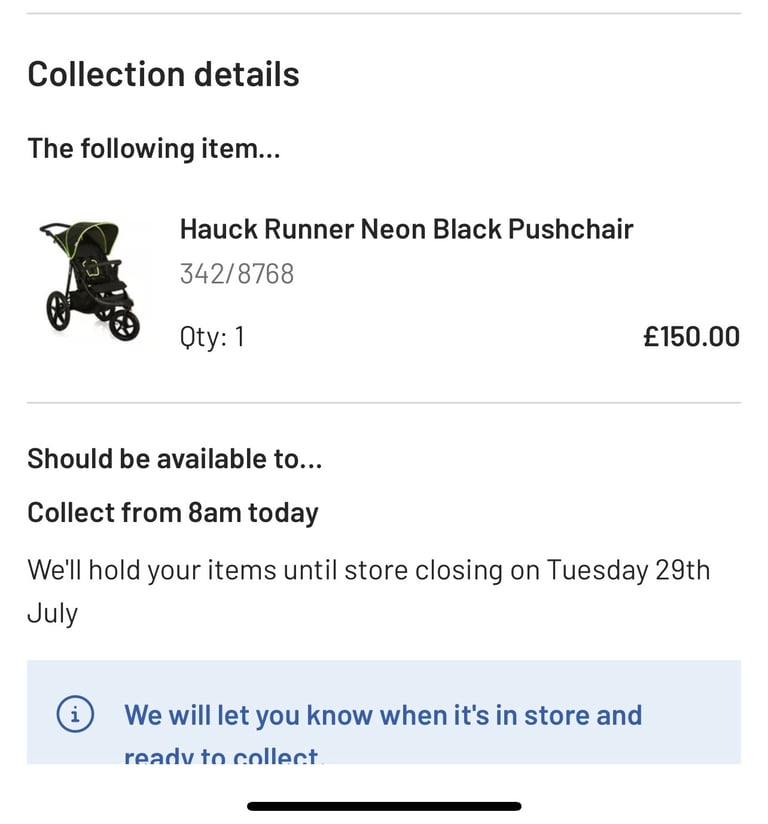The width and height of the screenshot is (768, 824).
Task: Open Hauck Runner Neon Black Pushchair title
Action: (x=406, y=229)
